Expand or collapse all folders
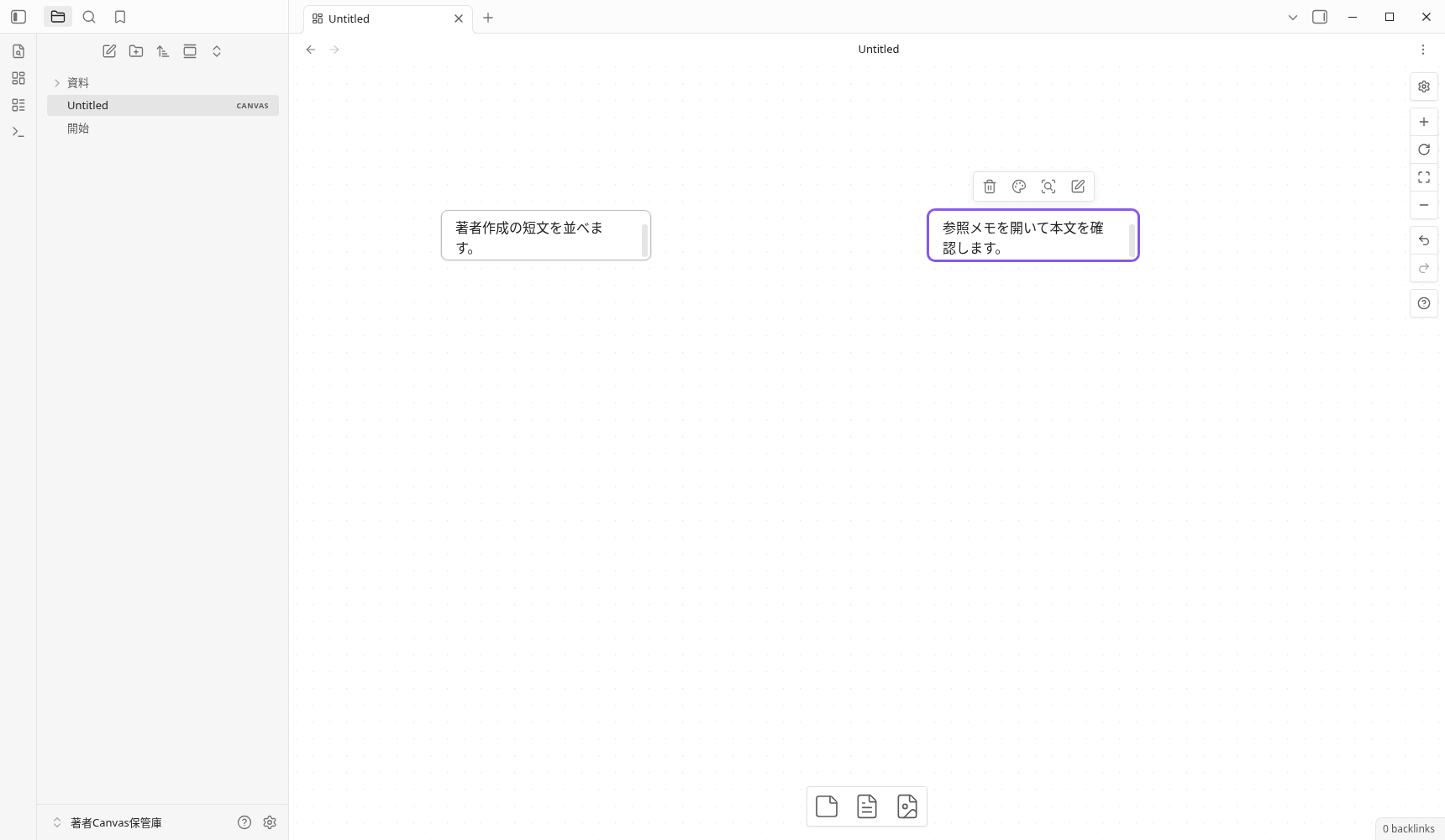 (x=217, y=51)
